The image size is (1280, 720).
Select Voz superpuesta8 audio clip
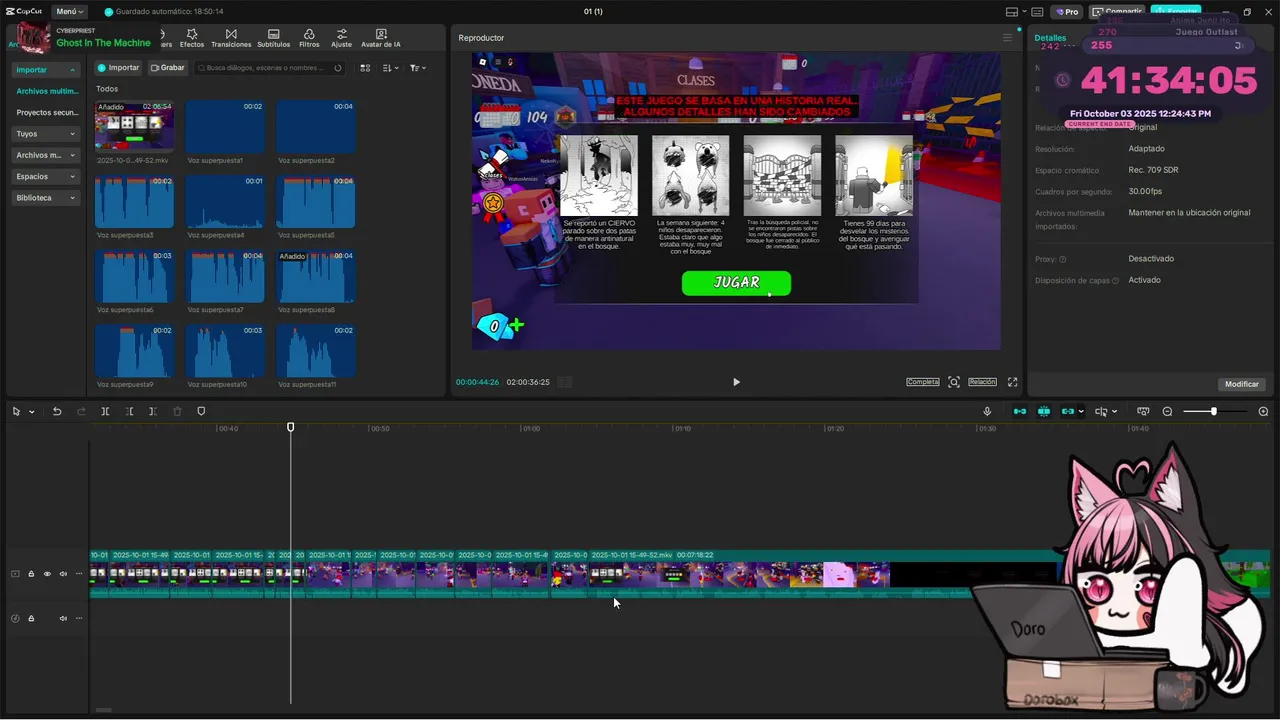pyautogui.click(x=316, y=276)
